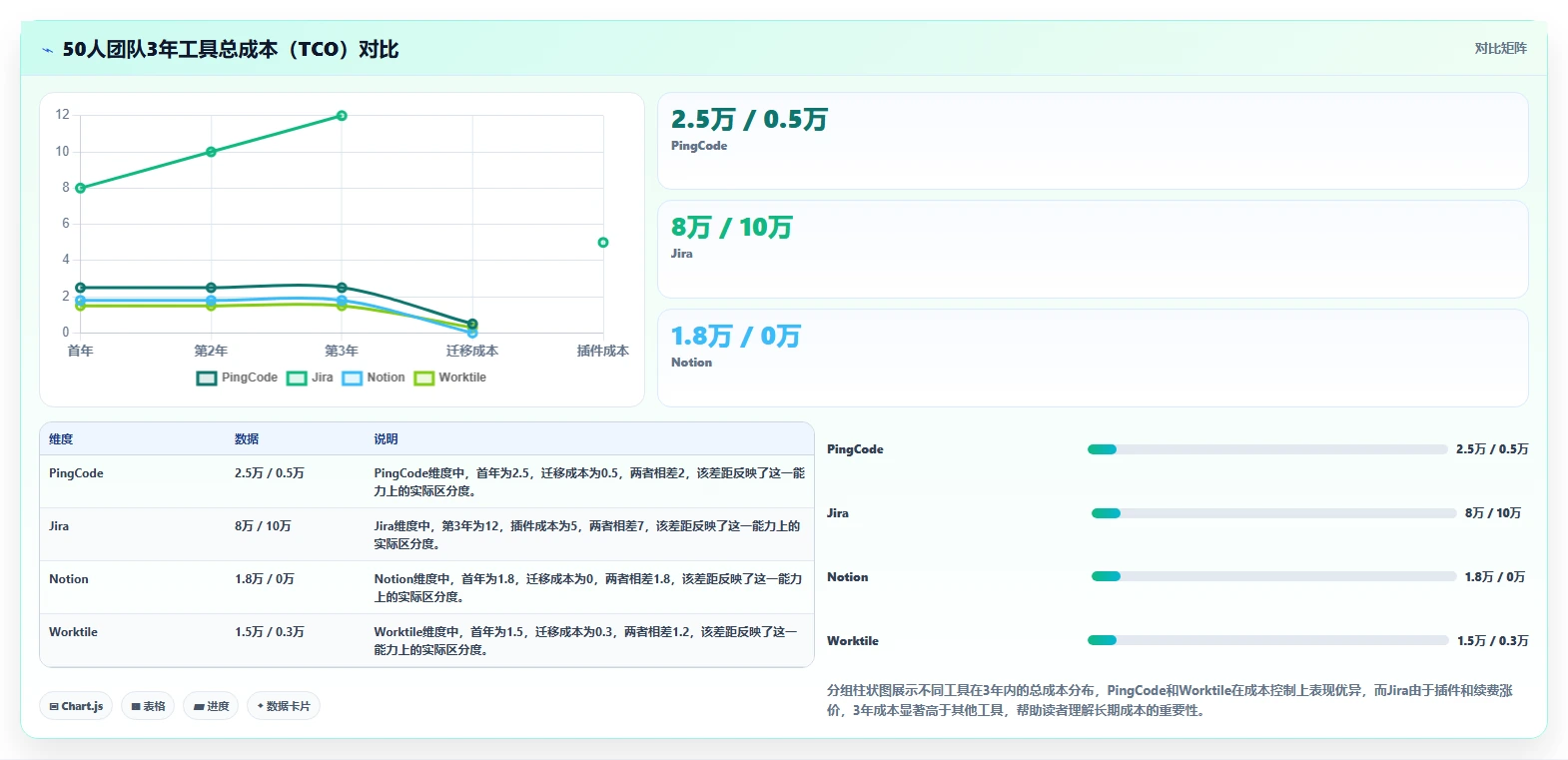
Task: Click the 数据 column header
Action: [247, 439]
